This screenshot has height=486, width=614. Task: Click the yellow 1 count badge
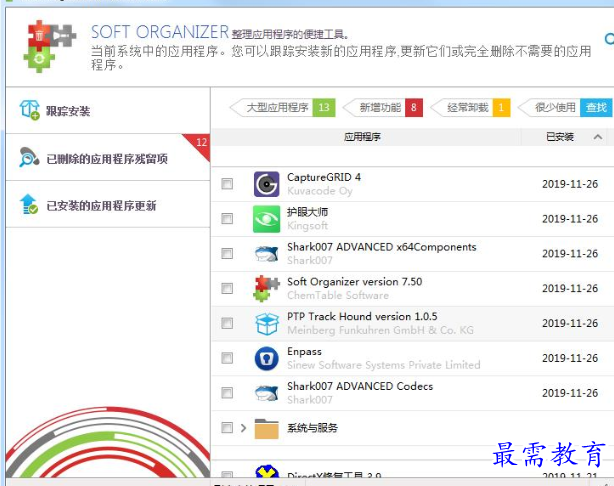(x=501, y=107)
